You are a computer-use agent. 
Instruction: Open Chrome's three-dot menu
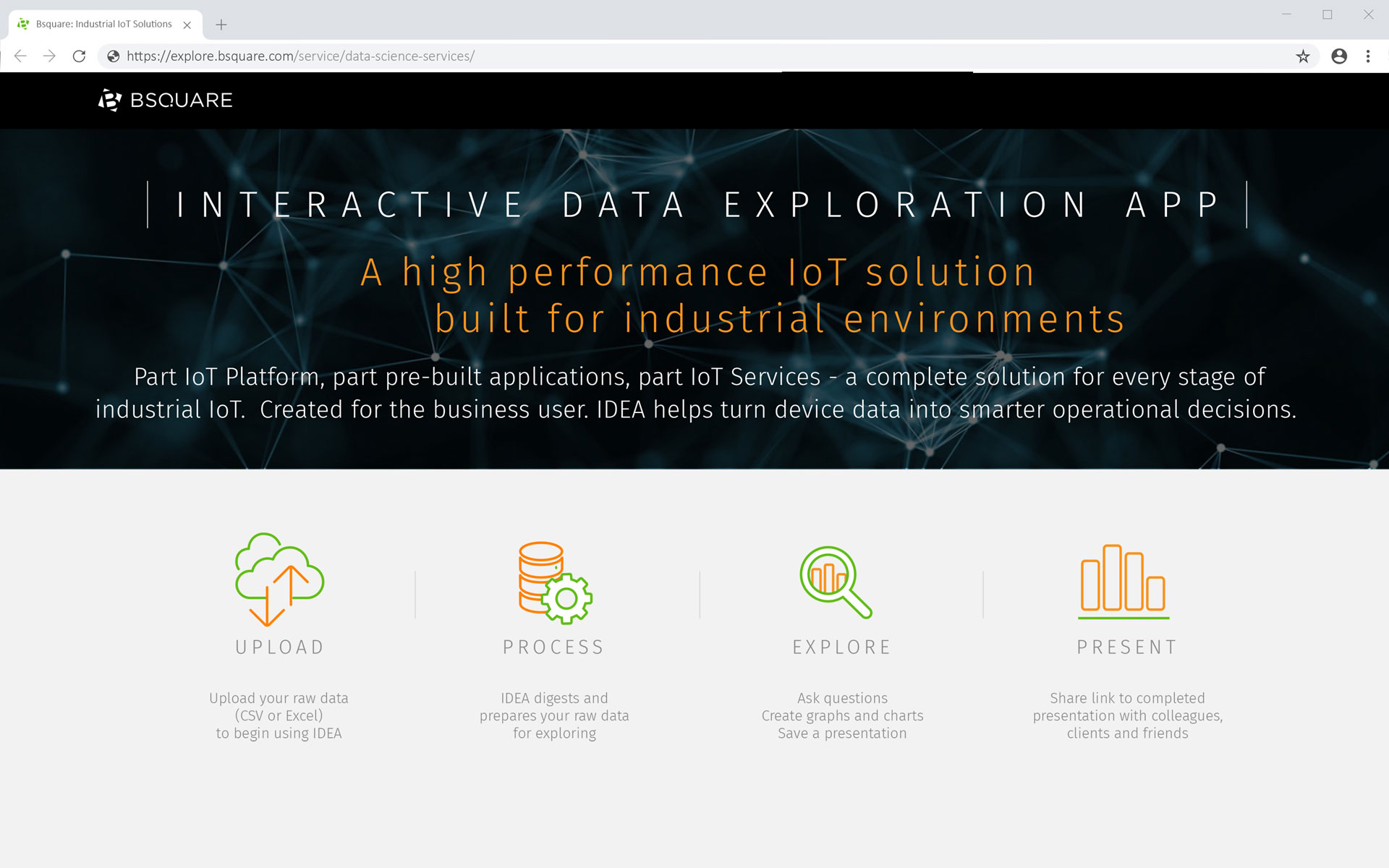click(x=1367, y=56)
